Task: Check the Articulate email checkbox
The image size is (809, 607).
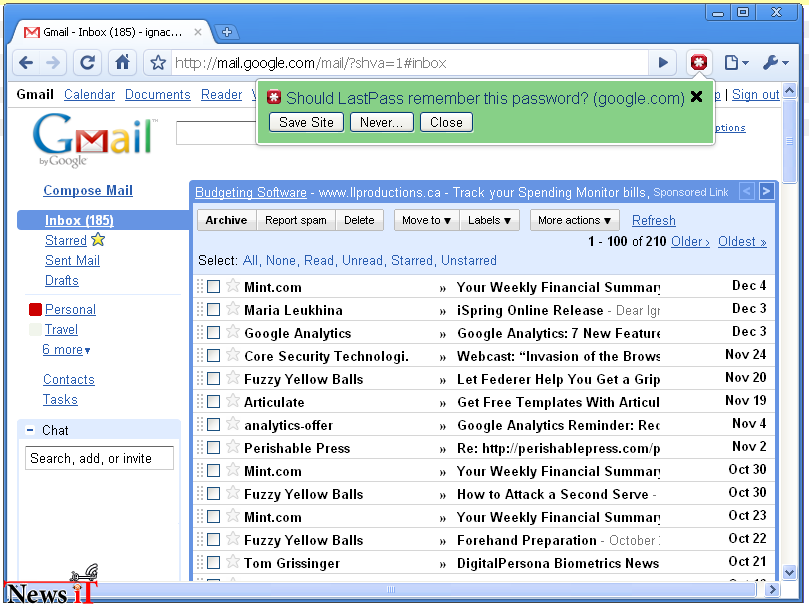Action: point(213,402)
